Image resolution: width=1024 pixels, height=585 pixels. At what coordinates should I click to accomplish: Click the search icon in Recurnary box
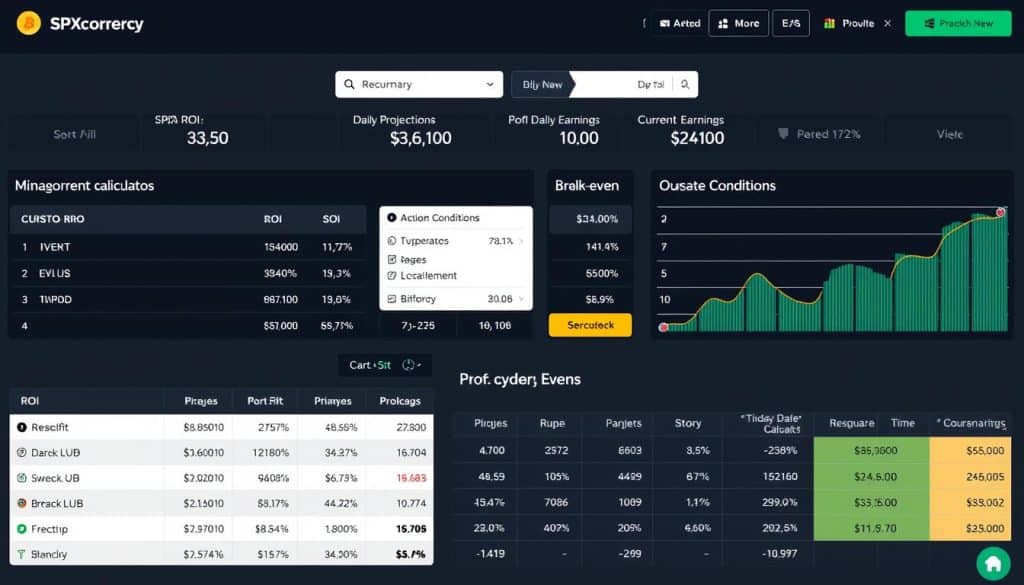coord(349,85)
